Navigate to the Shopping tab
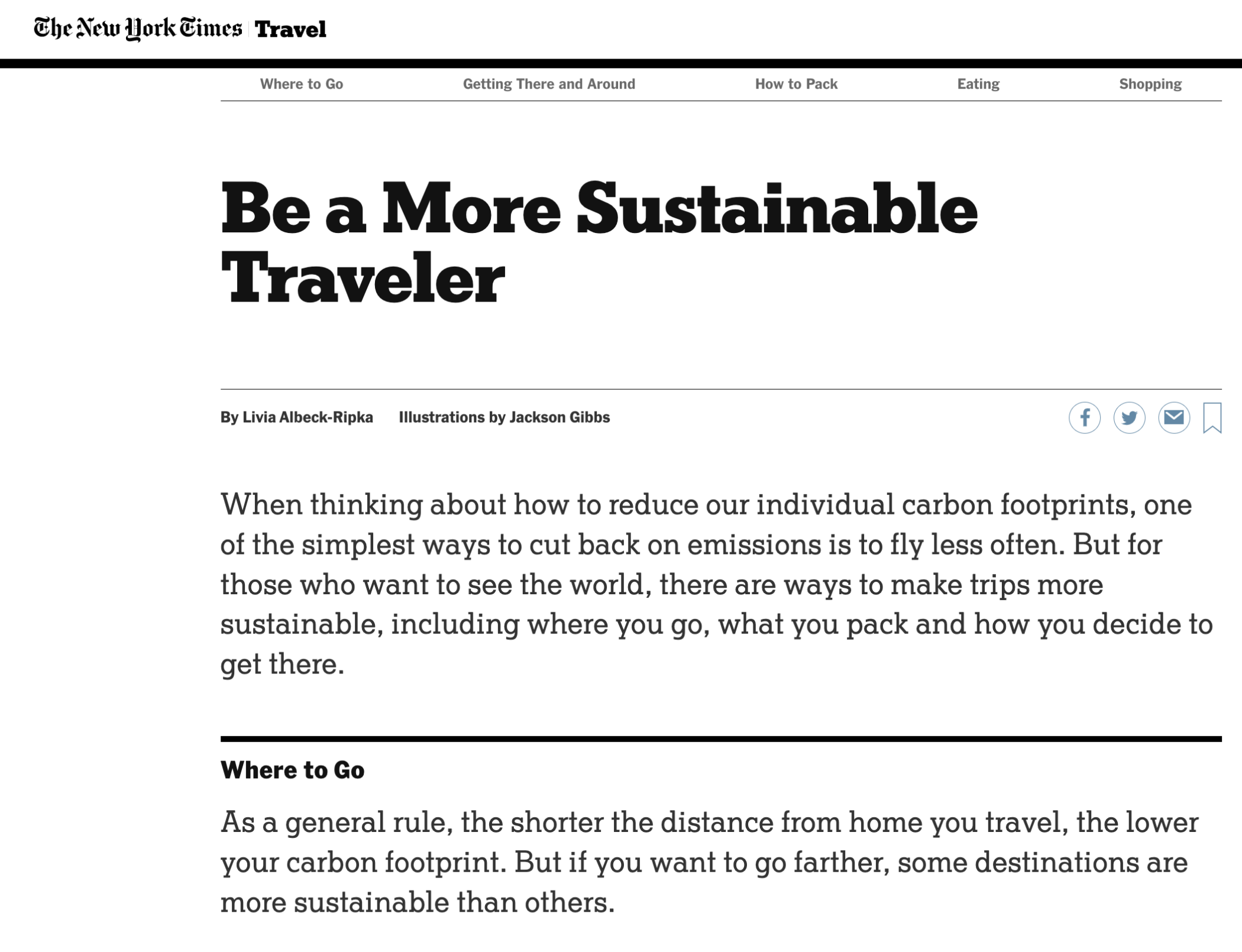 (x=1149, y=84)
